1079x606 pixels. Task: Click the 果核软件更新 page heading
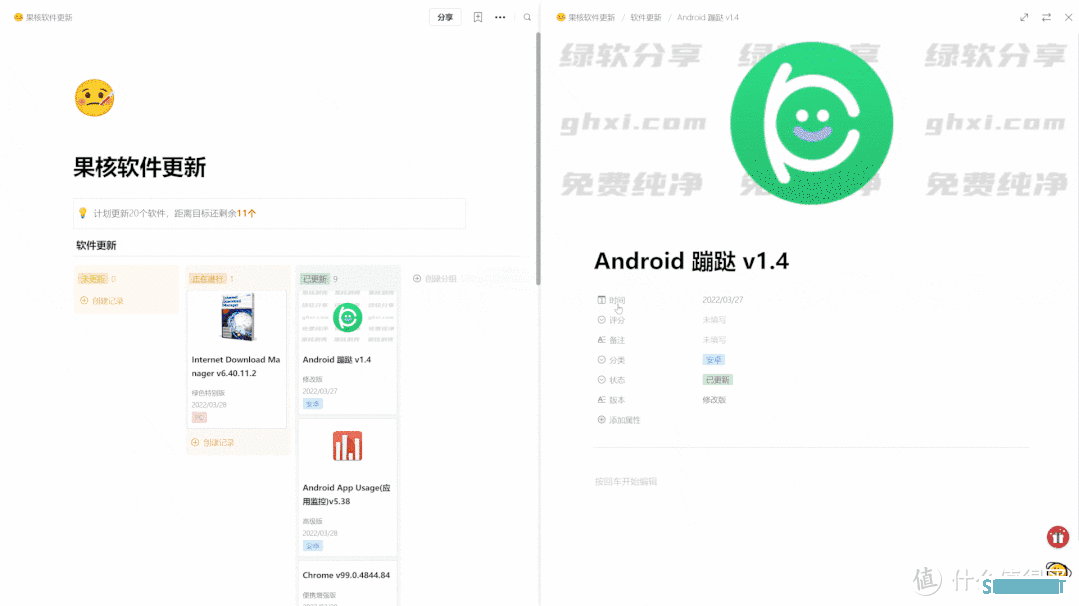point(140,167)
